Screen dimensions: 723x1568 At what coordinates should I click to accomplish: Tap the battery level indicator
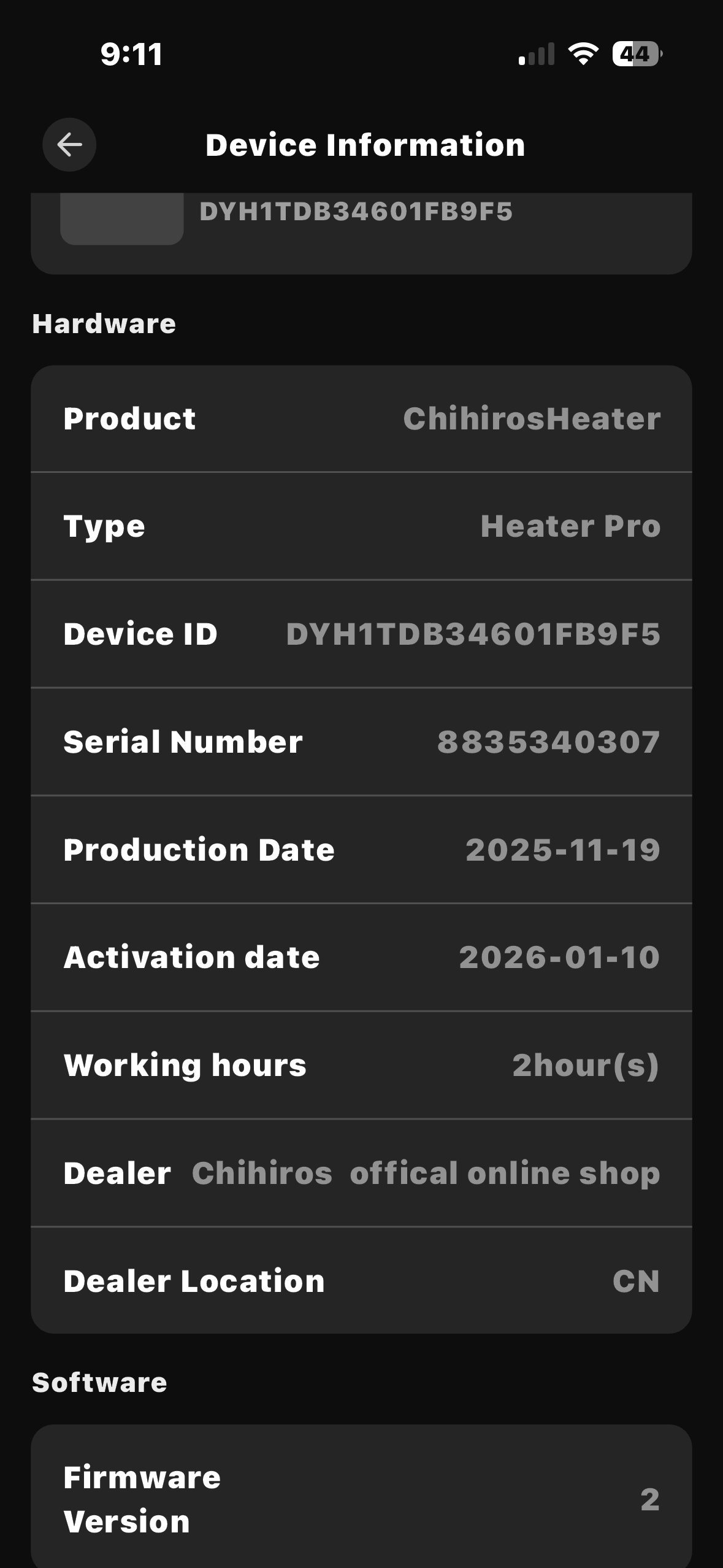(x=637, y=54)
